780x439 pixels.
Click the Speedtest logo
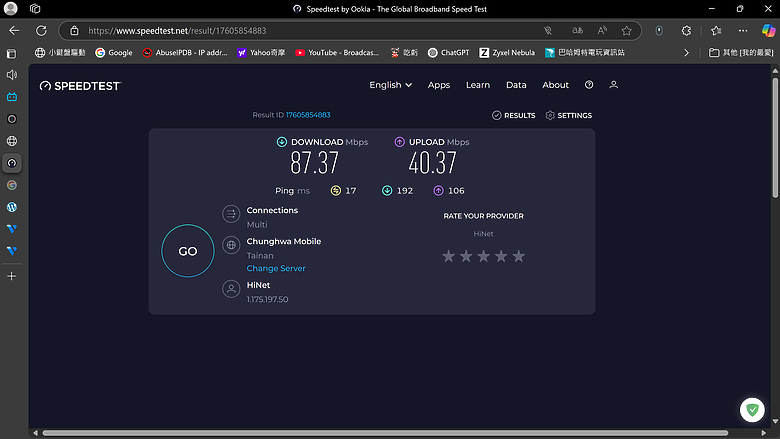pyautogui.click(x=80, y=86)
